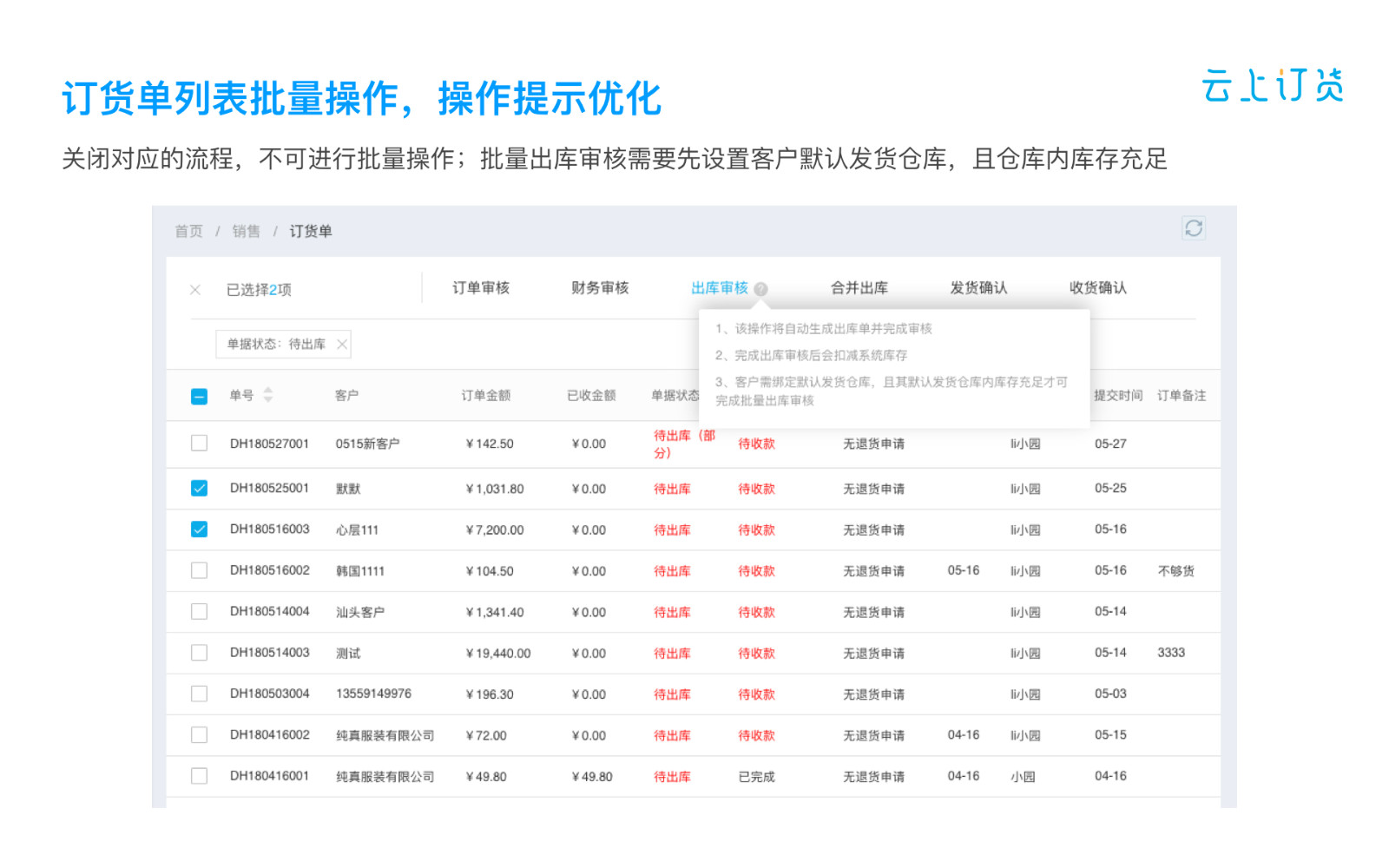
Task: Click the 订单金额 column header
Action: [486, 396]
